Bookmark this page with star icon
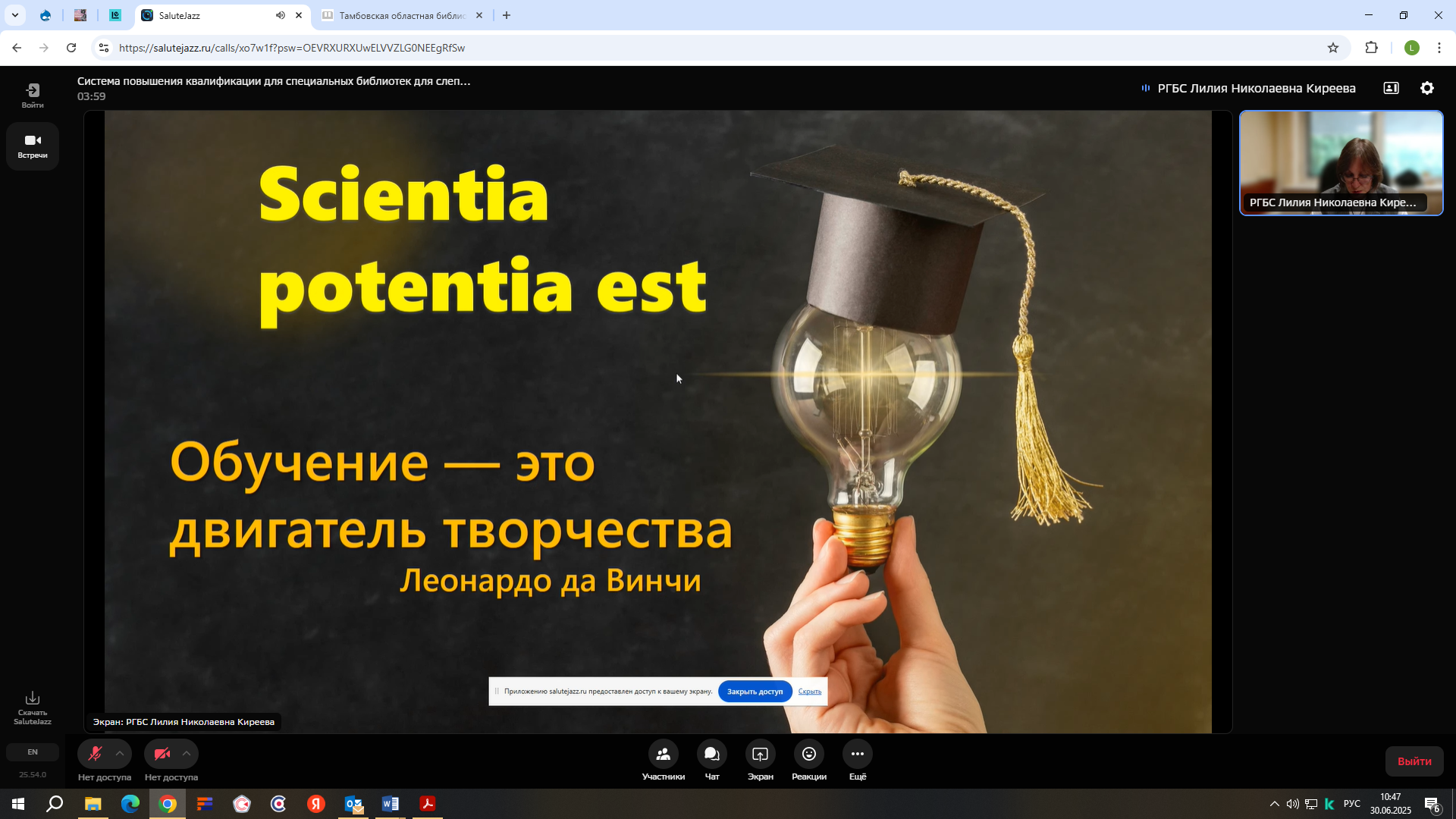 pyautogui.click(x=1333, y=48)
